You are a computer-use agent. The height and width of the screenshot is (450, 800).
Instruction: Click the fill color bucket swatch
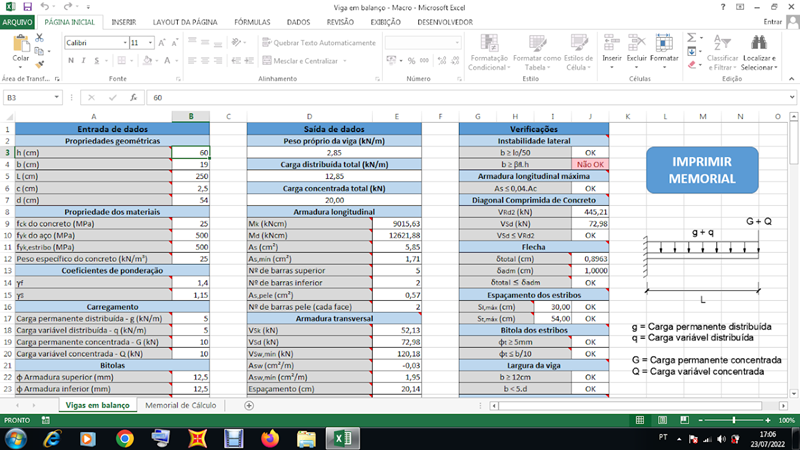tap(147, 61)
